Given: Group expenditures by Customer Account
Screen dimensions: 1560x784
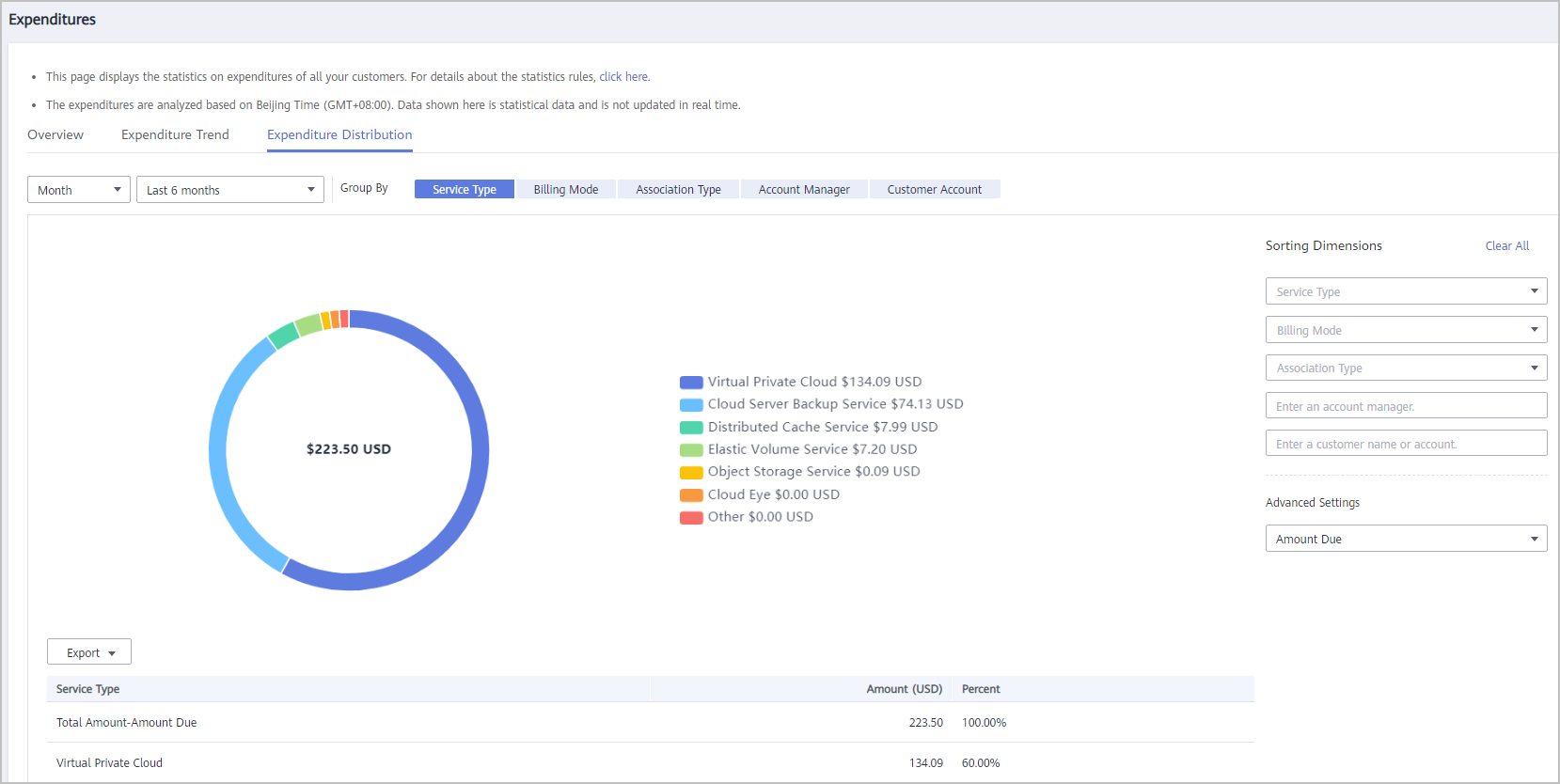Looking at the screenshot, I should pos(934,190).
